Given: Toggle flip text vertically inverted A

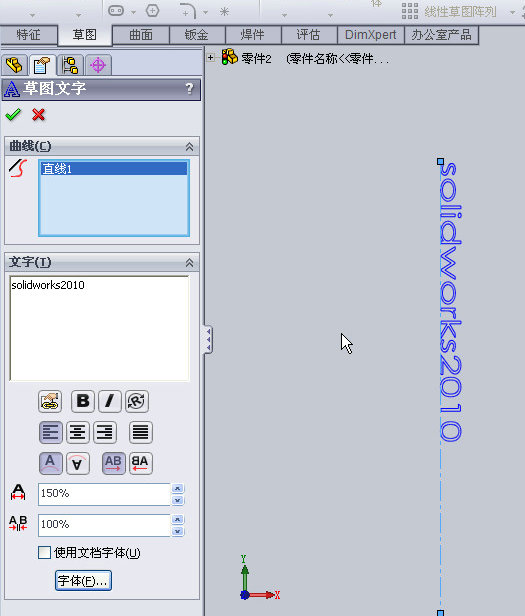Looking at the screenshot, I should 78,464.
